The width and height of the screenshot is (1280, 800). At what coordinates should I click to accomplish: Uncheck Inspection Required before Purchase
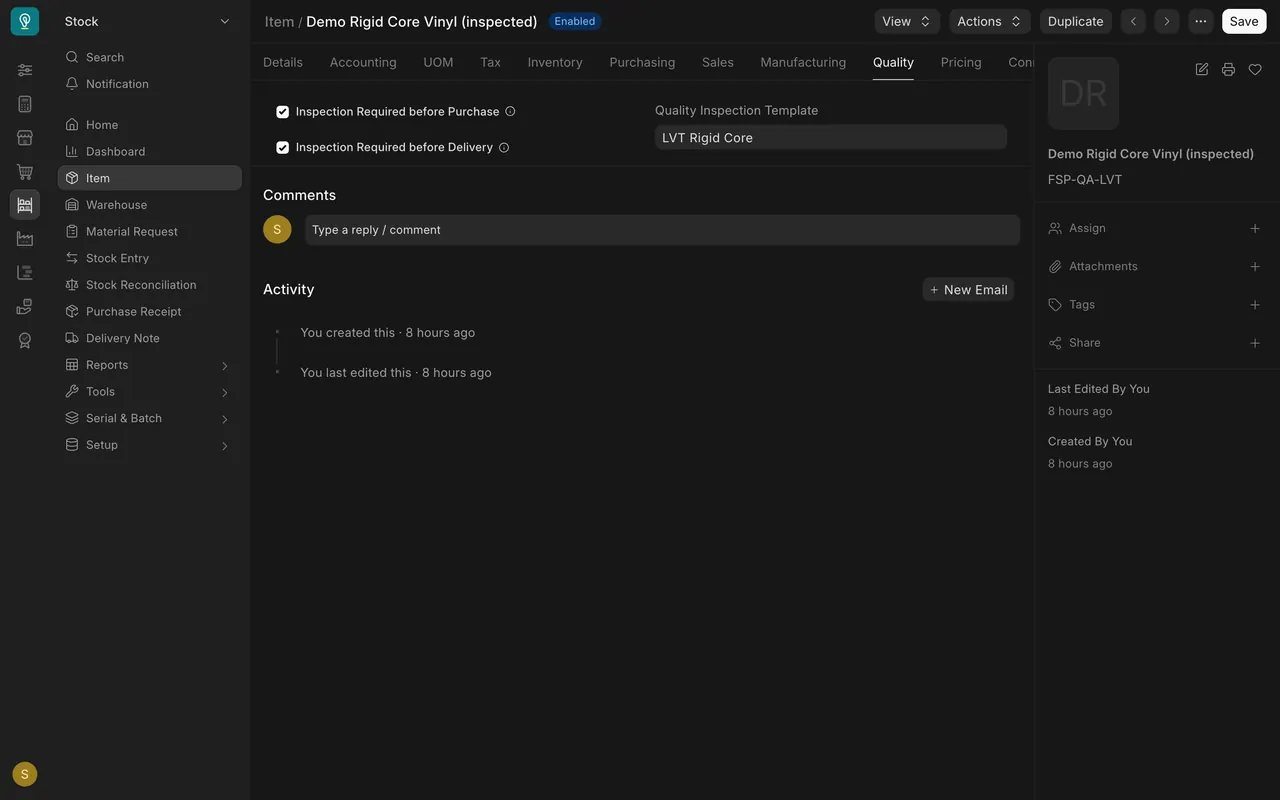(x=282, y=112)
